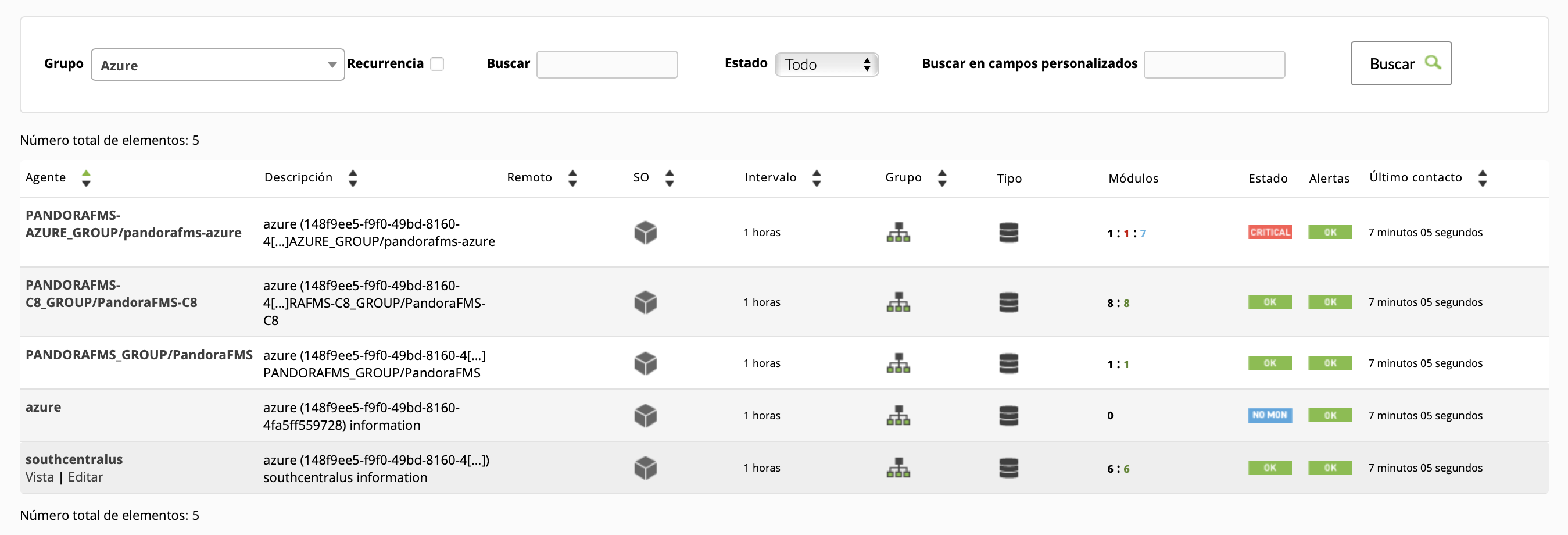
Task: Click Estado OK badge in PandoraFMS-C8 row
Action: [1269, 302]
